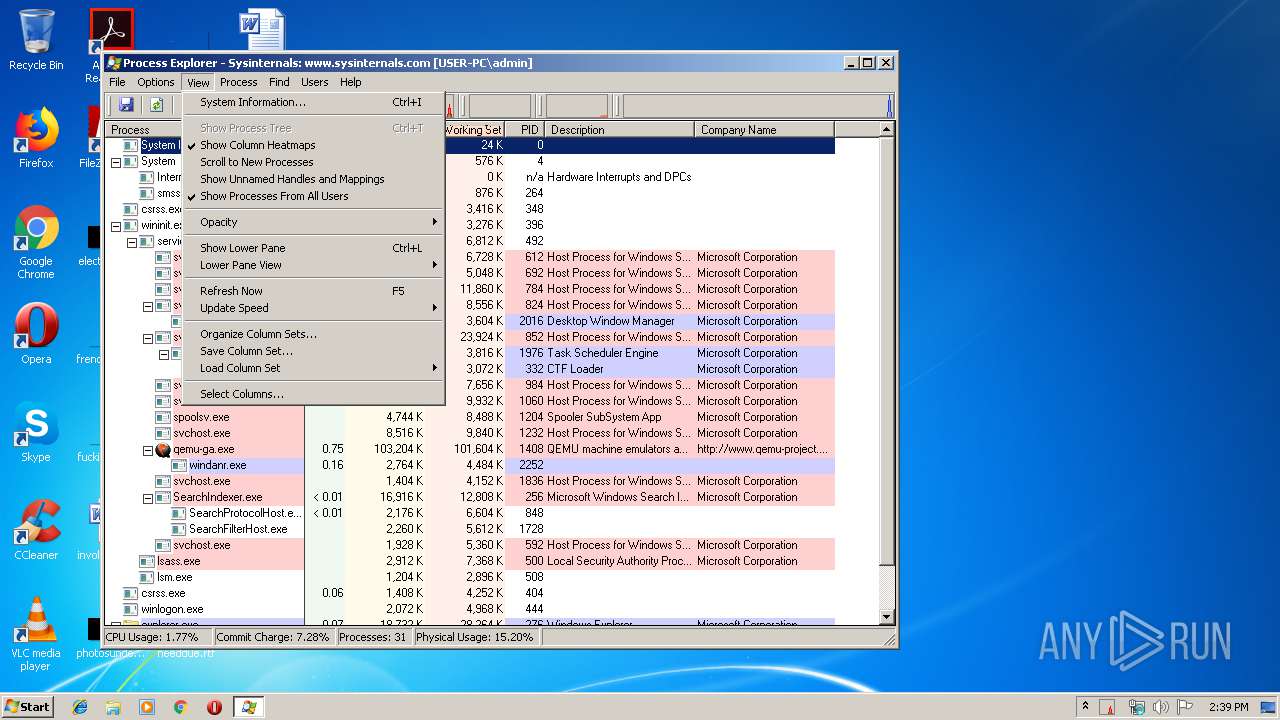Toggle Show Unnamed Handles and Mappings
The image size is (1280, 720).
[313, 179]
